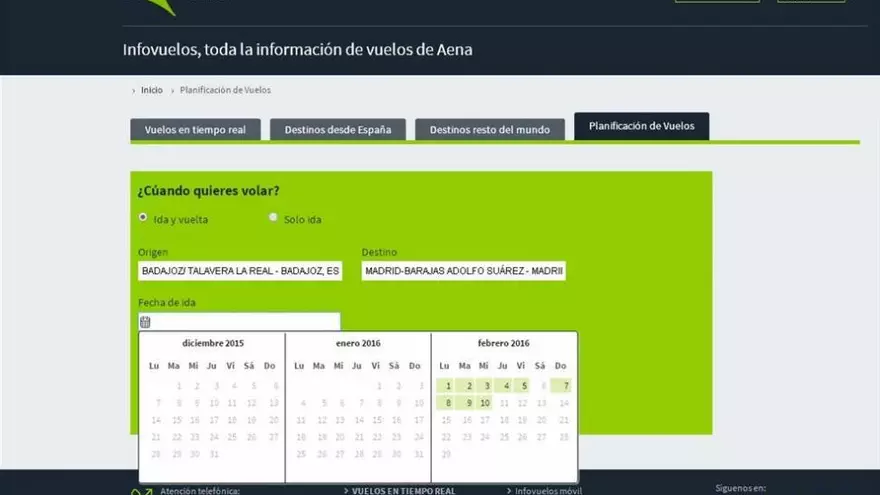Open the Destinos resto del mundo tab
The image size is (880, 495).
490,130
